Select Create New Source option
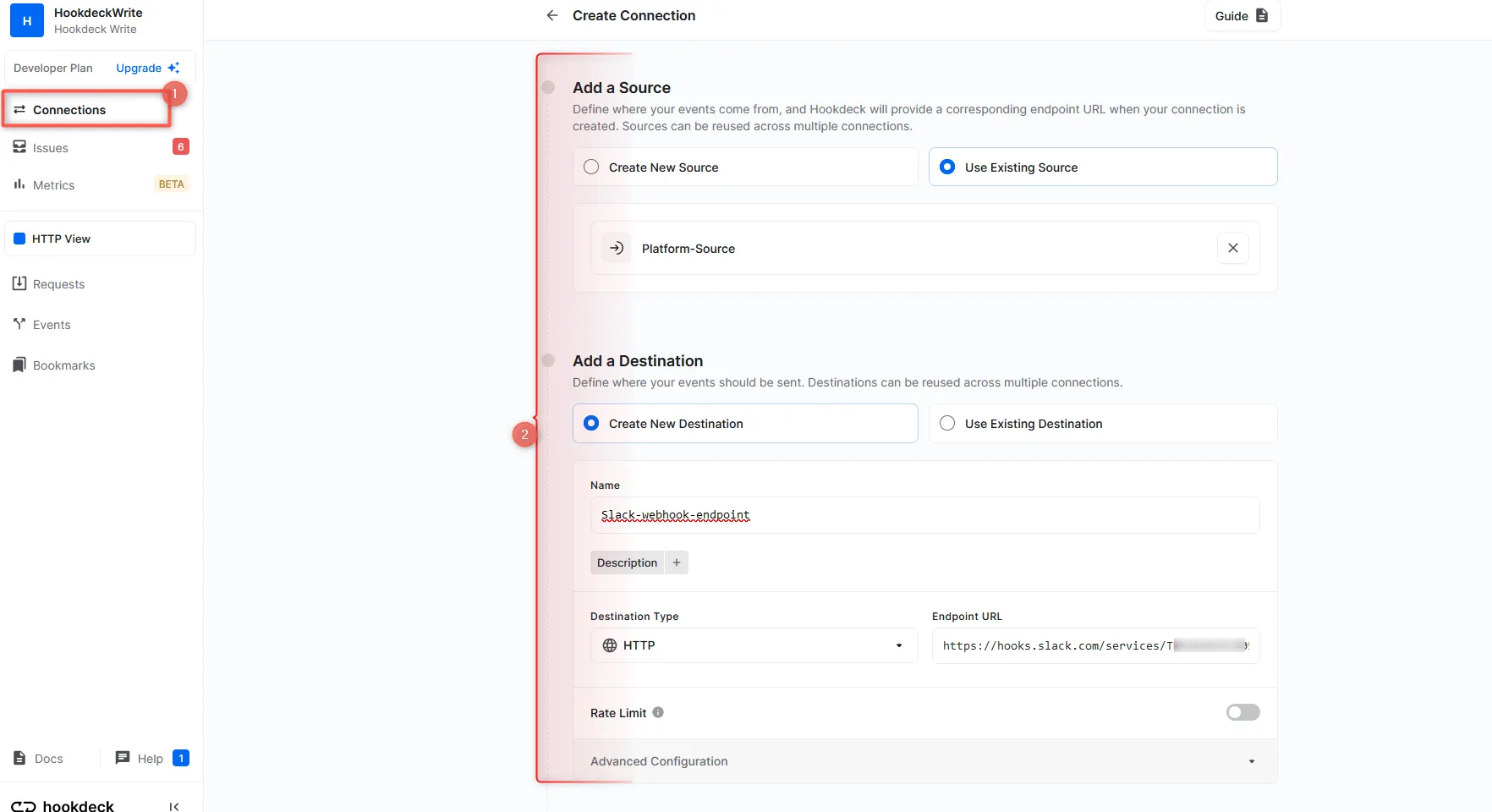Image resolution: width=1492 pixels, height=812 pixels. [x=745, y=167]
